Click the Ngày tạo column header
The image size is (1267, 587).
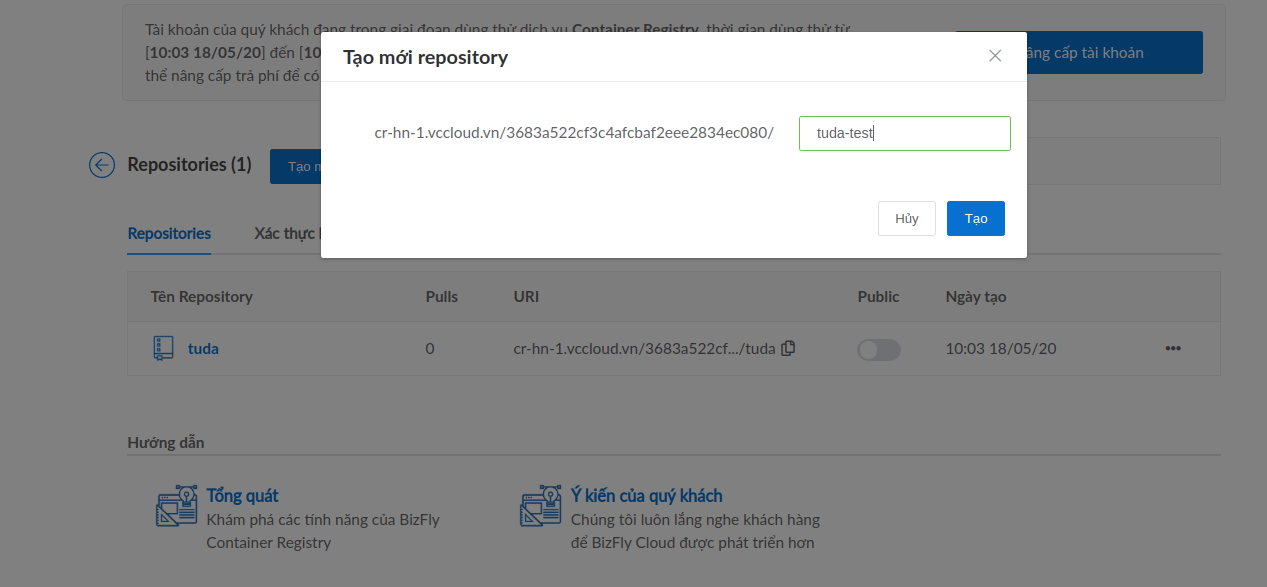pyautogui.click(x=975, y=297)
